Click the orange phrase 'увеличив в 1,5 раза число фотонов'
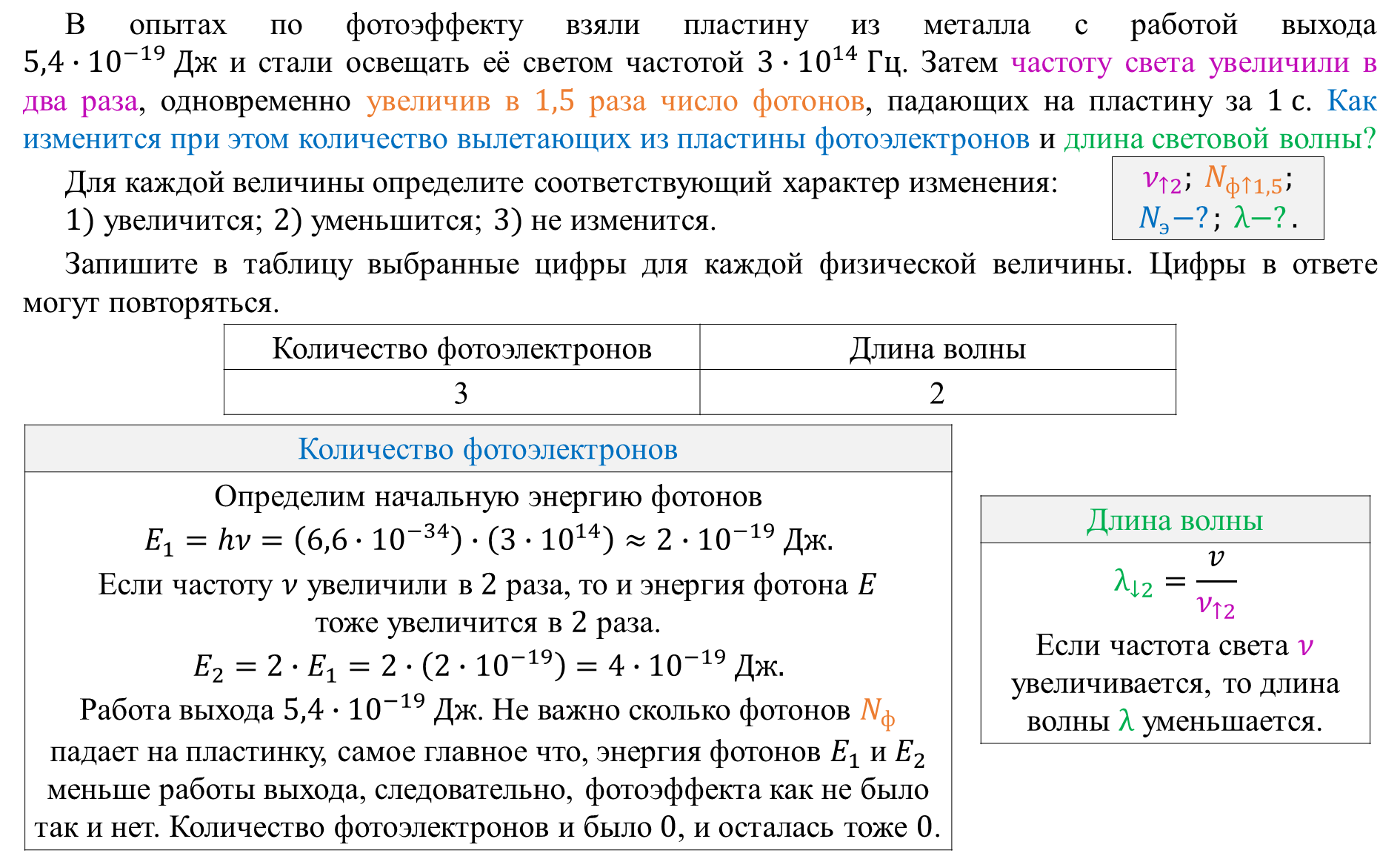This screenshot has height=859, width=1400. tap(616, 101)
